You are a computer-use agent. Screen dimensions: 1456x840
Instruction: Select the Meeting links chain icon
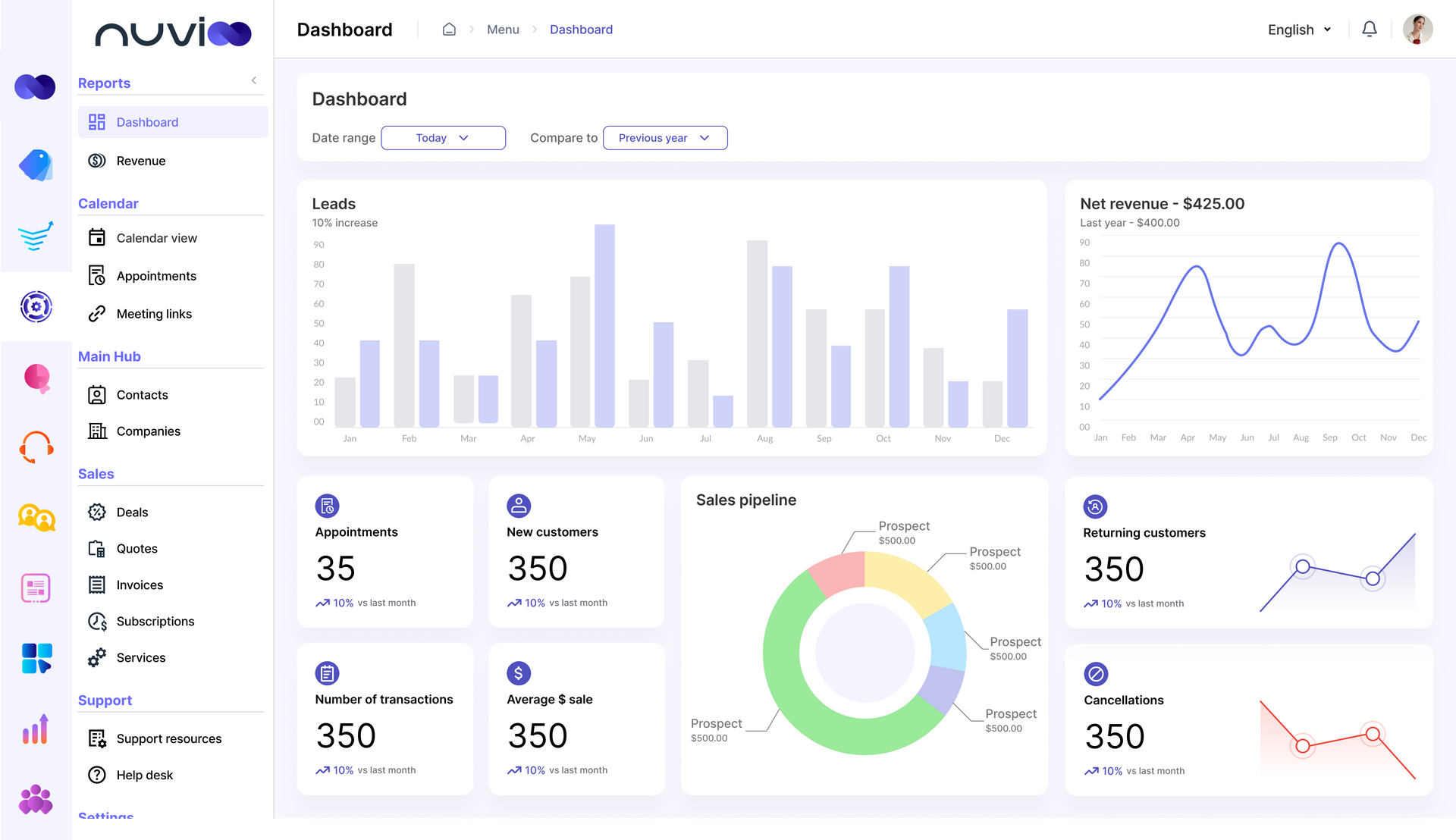96,313
